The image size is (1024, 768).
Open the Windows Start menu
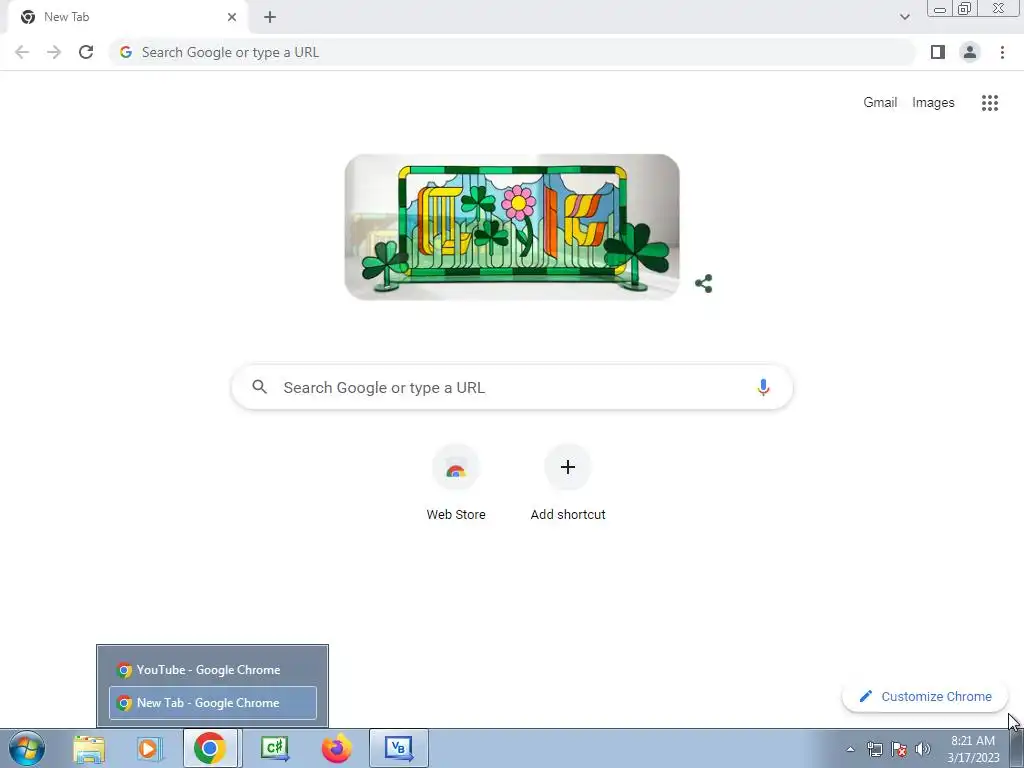[x=27, y=748]
